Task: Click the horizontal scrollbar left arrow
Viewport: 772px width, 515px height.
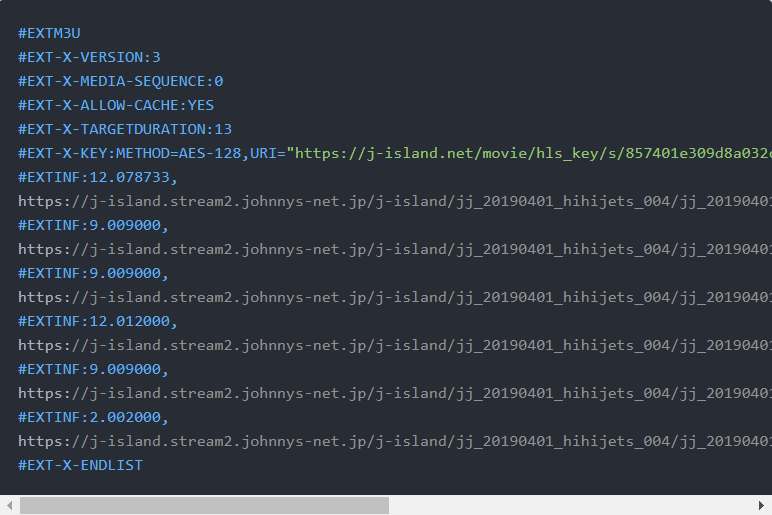Action: point(8,506)
